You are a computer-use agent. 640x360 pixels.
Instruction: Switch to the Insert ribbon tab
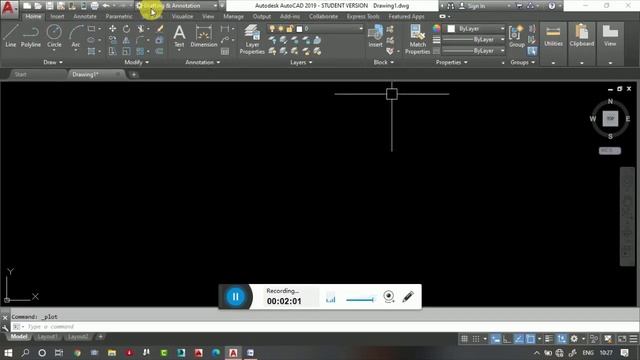pos(57,16)
